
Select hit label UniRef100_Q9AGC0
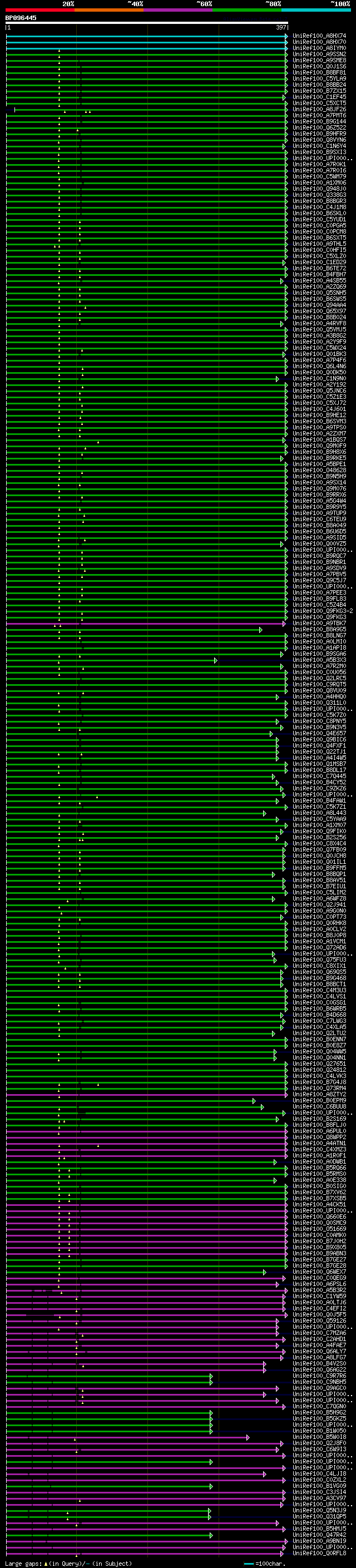point(319,1388)
